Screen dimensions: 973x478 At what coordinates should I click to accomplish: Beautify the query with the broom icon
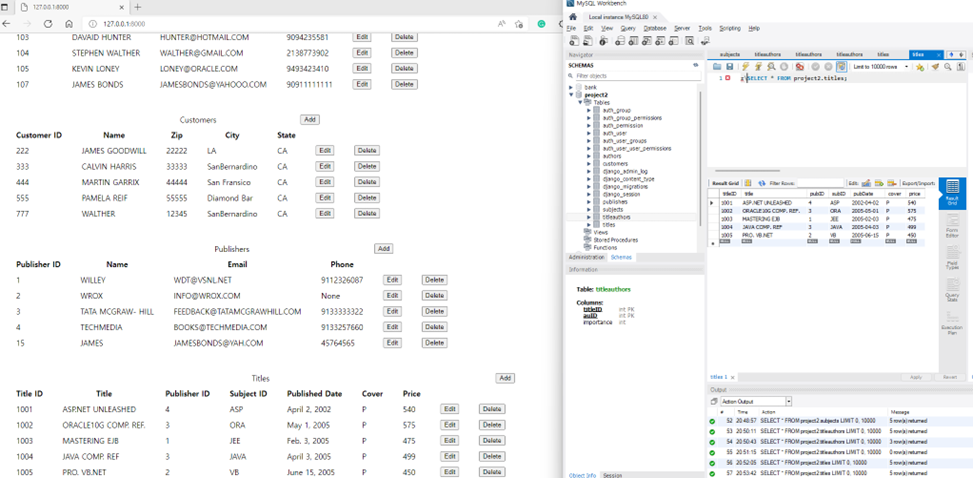pos(935,66)
